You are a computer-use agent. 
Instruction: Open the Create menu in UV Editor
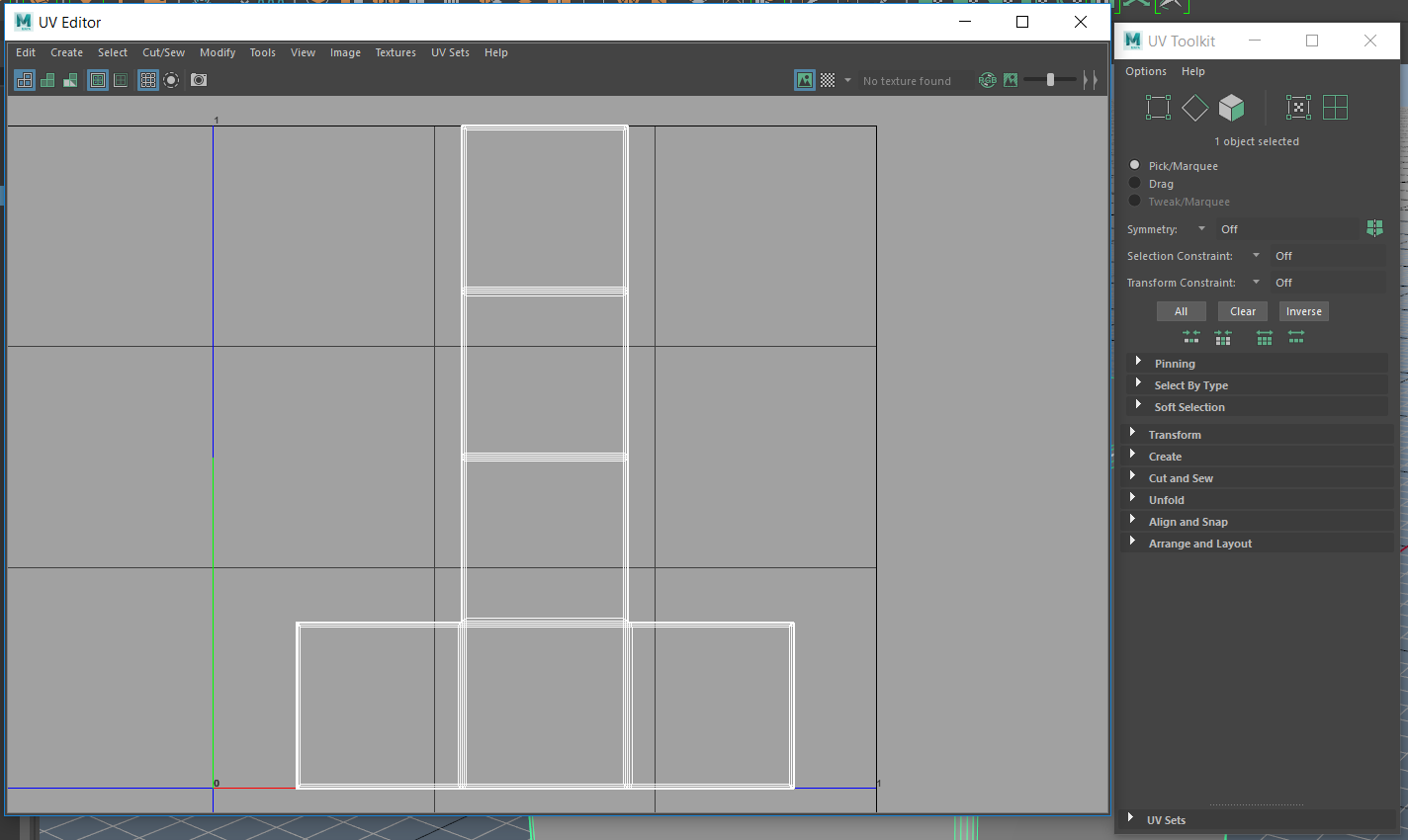point(67,52)
